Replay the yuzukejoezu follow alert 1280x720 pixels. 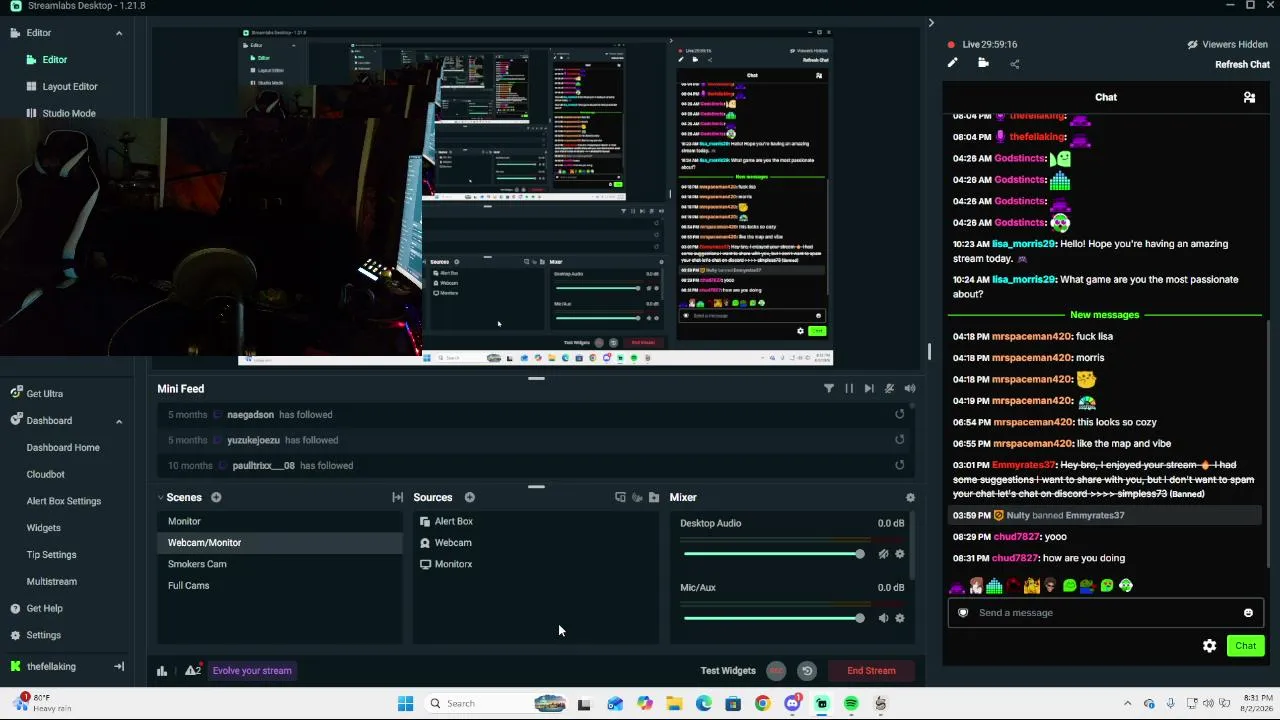coord(899,440)
